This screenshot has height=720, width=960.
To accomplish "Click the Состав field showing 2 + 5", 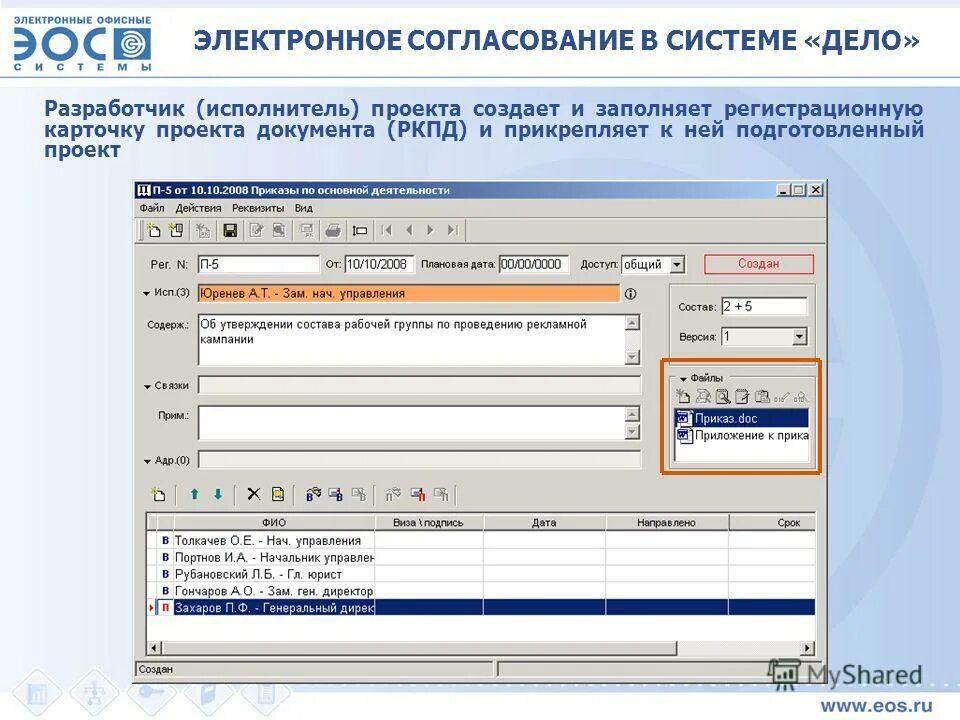I will (763, 307).
